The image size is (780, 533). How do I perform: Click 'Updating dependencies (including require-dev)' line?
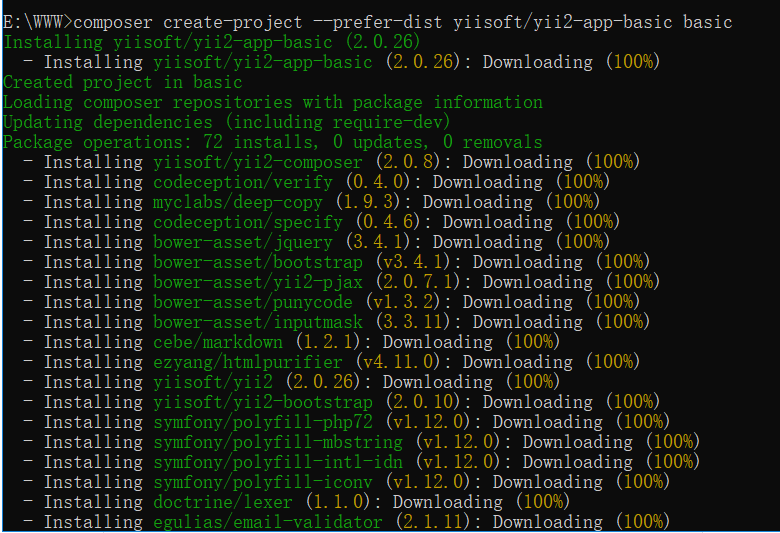[x=227, y=122]
